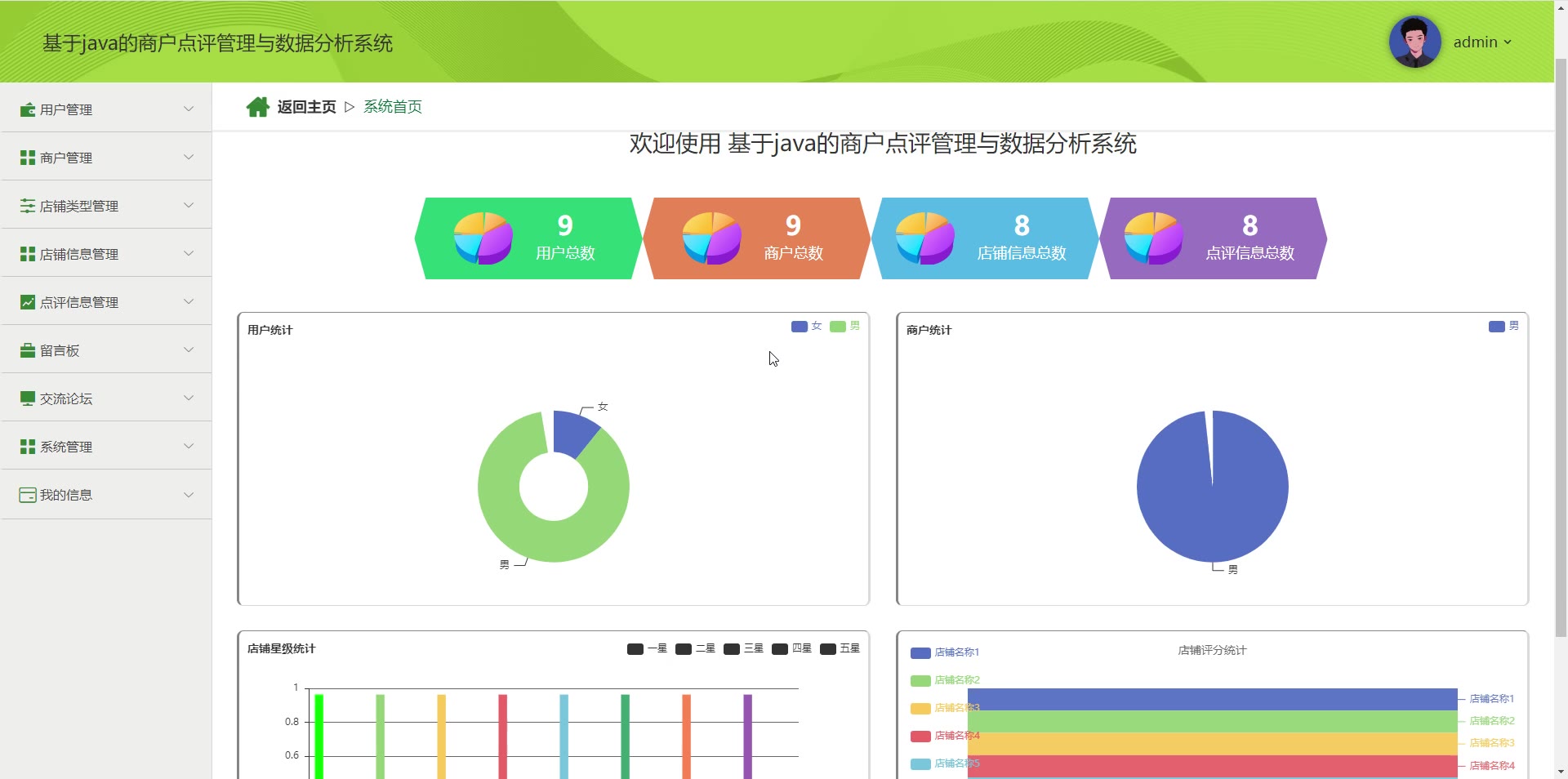This screenshot has width=1568, height=779.
Task: Expand 交流论坛 menu chevron
Action: pos(189,398)
